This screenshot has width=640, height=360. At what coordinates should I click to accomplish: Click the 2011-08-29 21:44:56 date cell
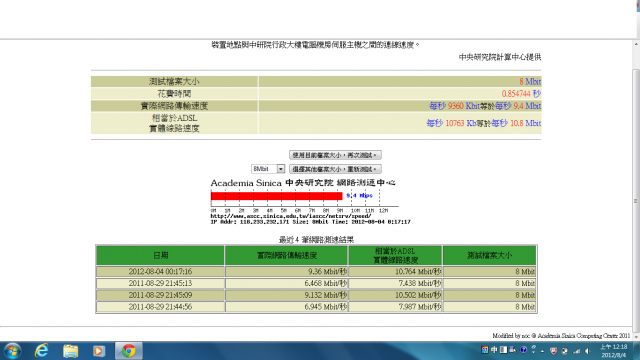[160, 307]
